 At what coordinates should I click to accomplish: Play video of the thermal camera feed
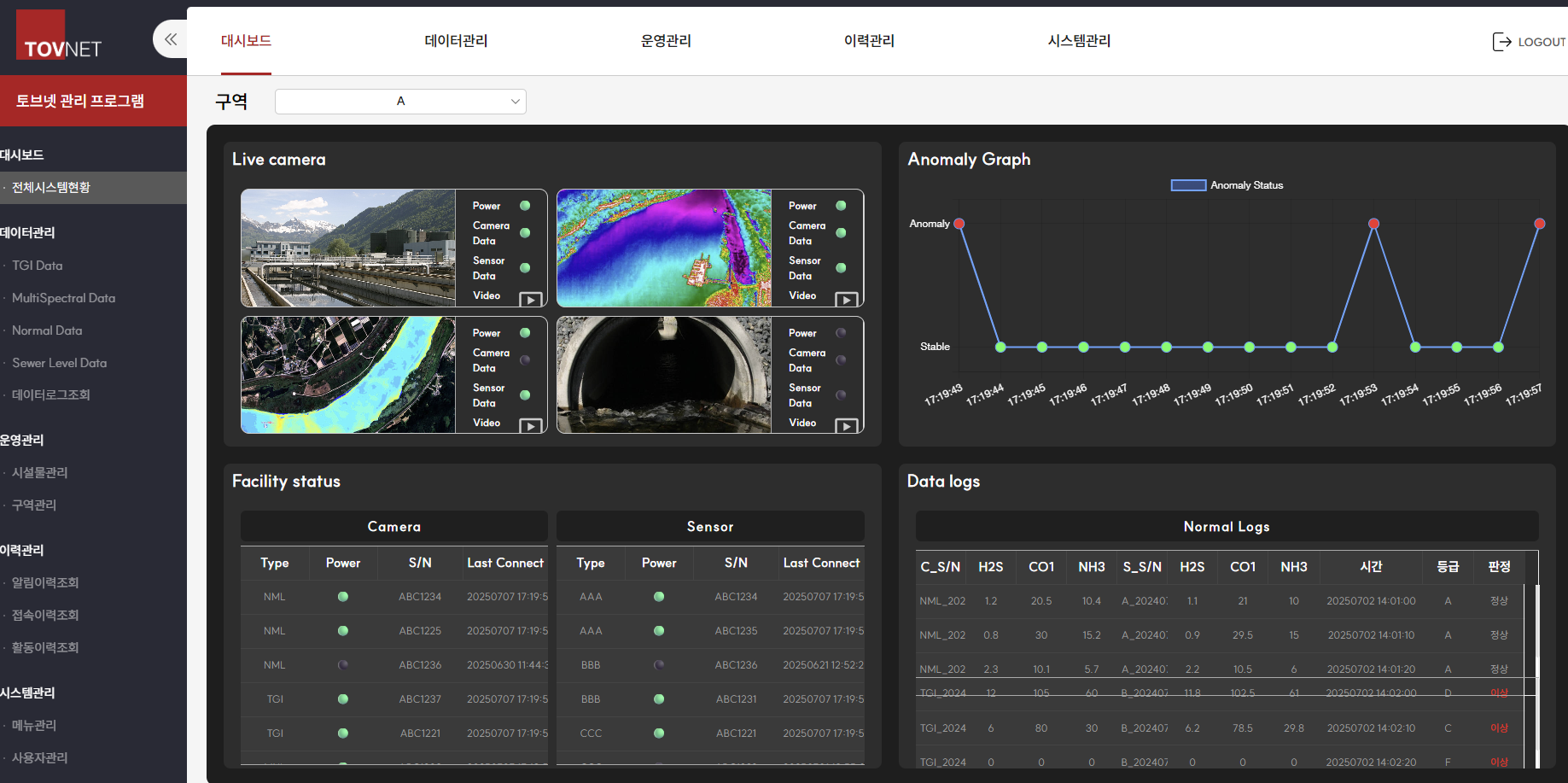[x=846, y=299]
